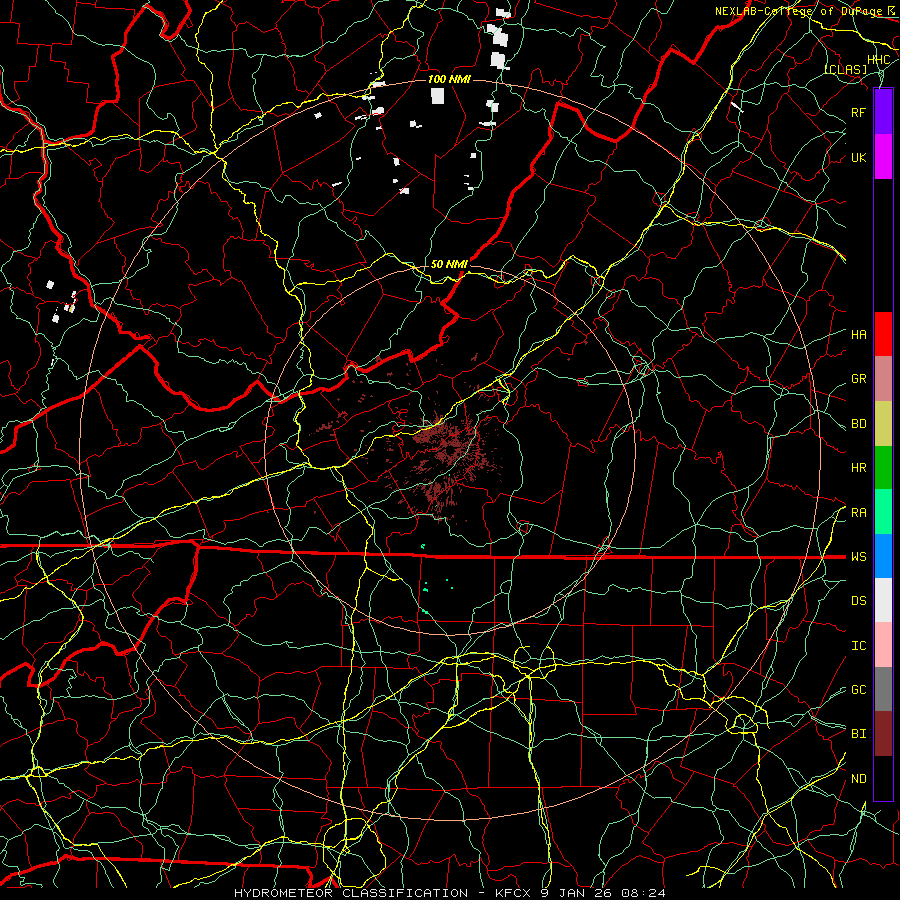Click the BI dark-red legend swatch
The width and height of the screenshot is (900, 900).
pos(883,734)
